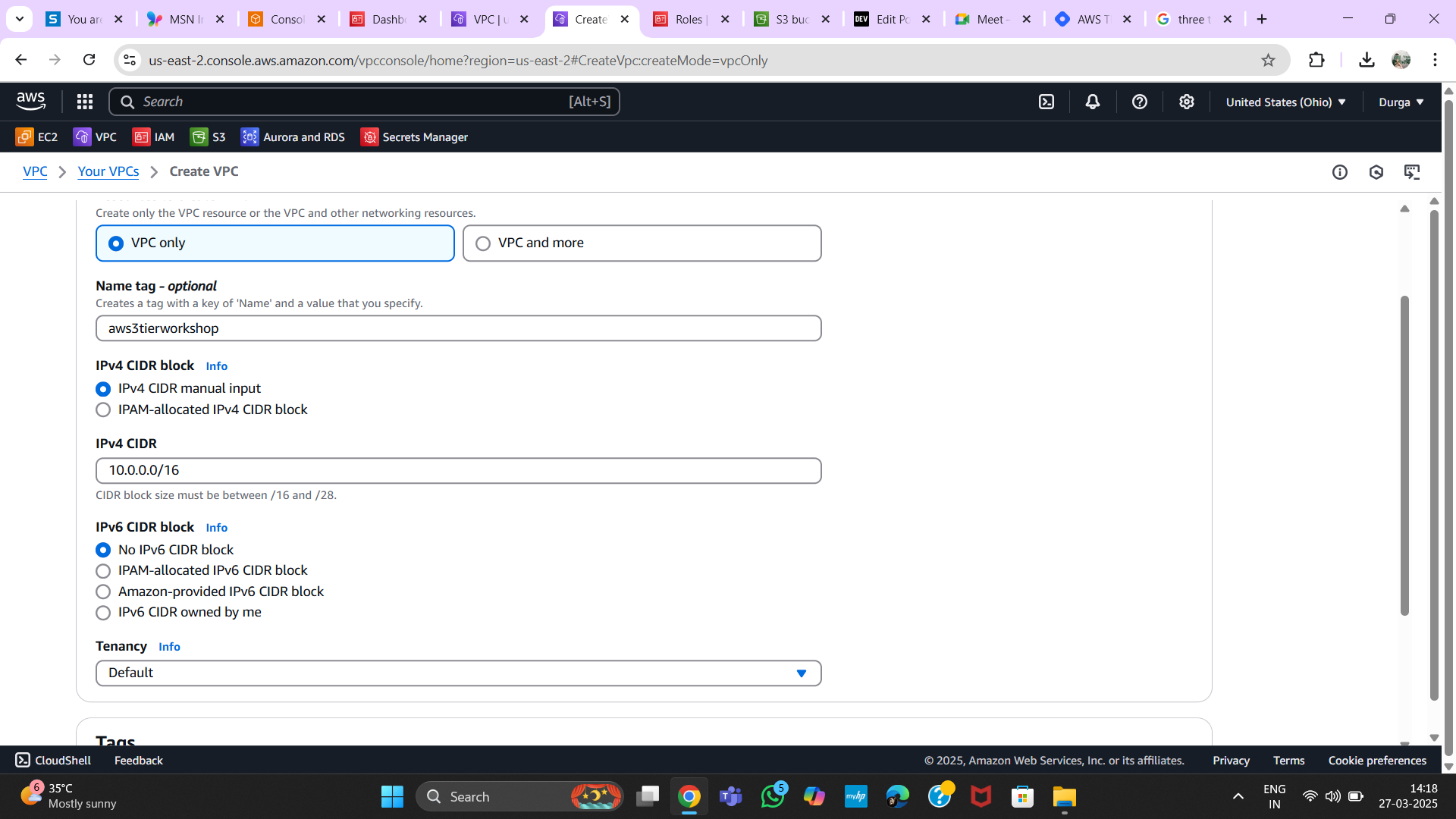Screen dimensions: 1456x819
Task: Open Chrome three-dot menu
Action: tap(1435, 60)
